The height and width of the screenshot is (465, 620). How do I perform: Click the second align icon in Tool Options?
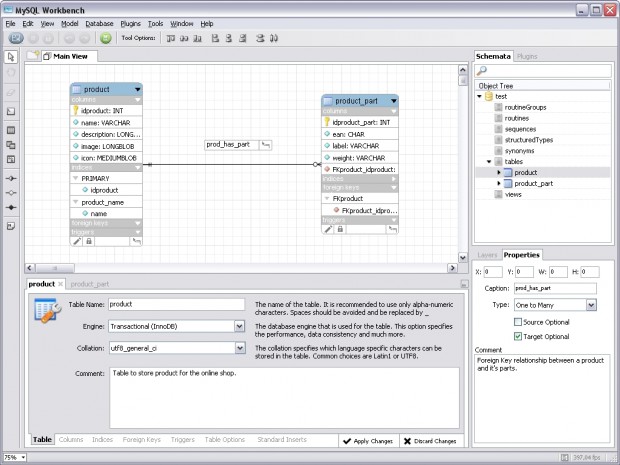[x=184, y=38]
